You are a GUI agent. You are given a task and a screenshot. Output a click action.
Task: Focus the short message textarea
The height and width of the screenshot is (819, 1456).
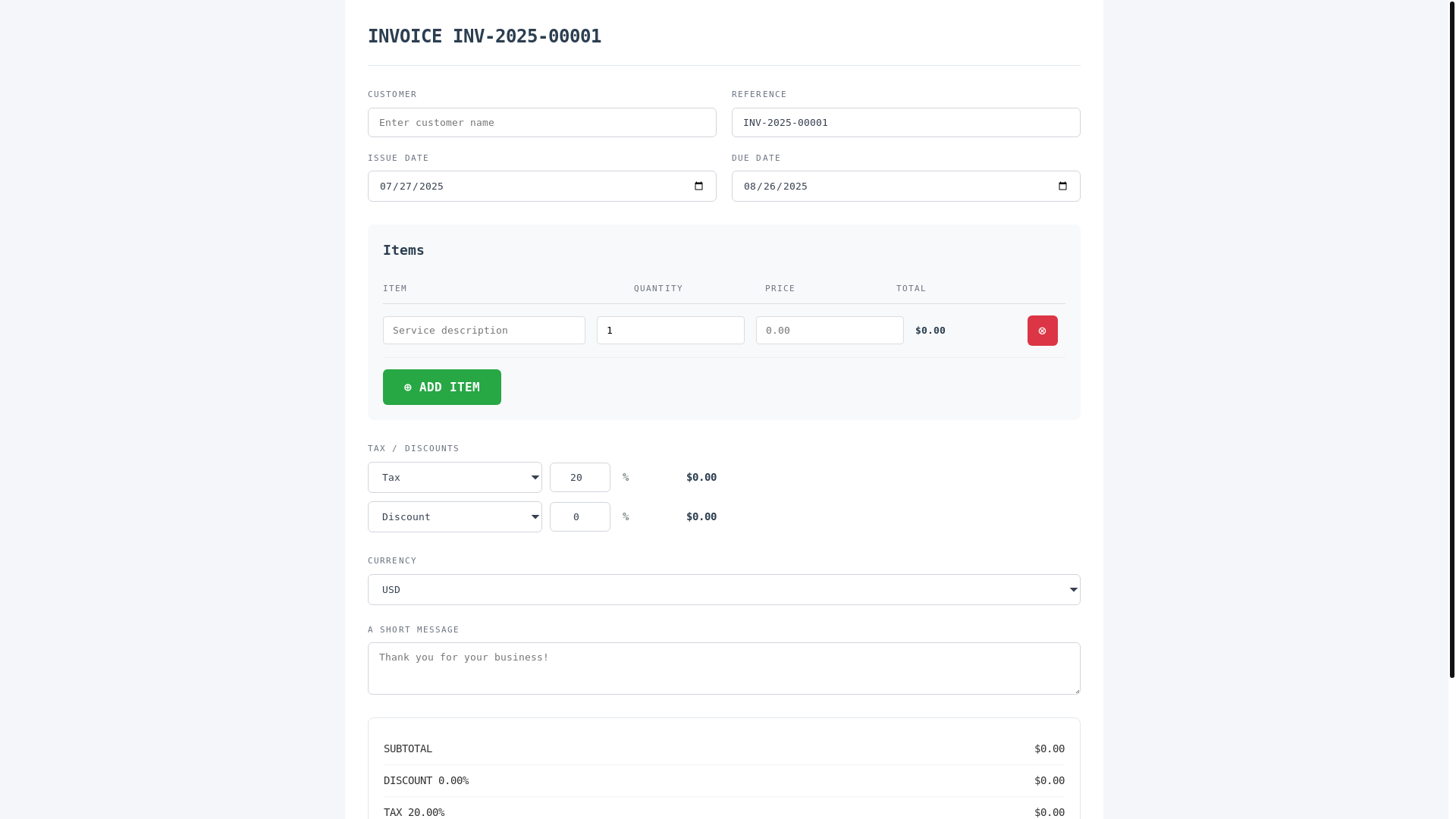(x=724, y=669)
